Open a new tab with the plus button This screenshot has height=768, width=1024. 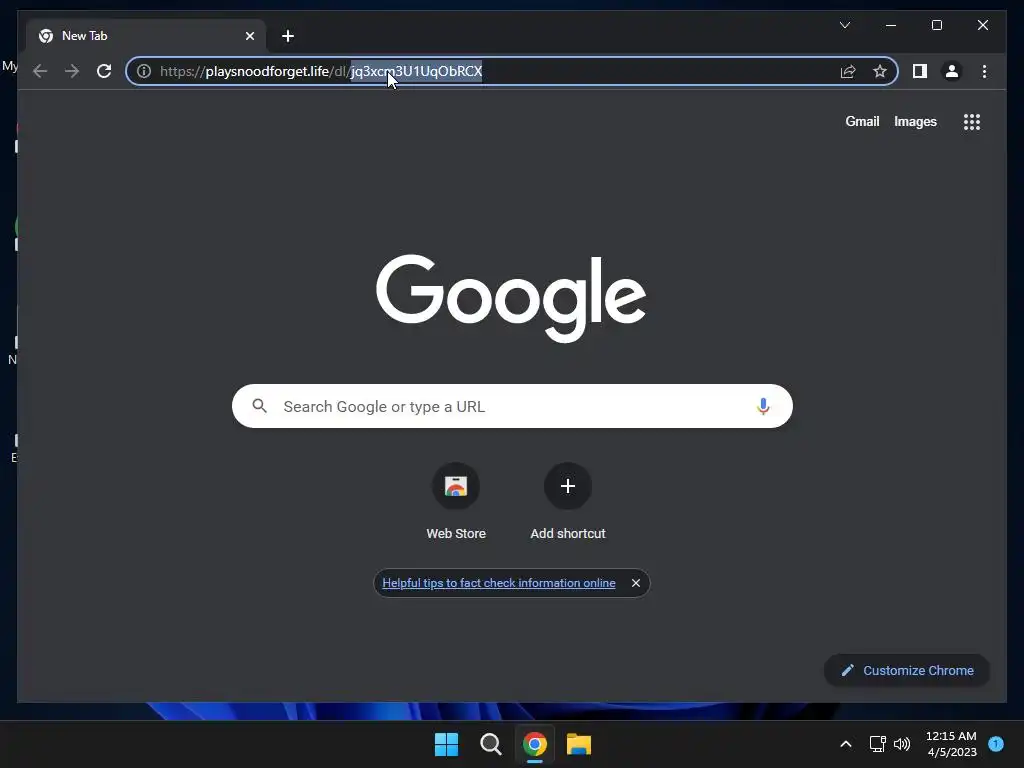(287, 36)
